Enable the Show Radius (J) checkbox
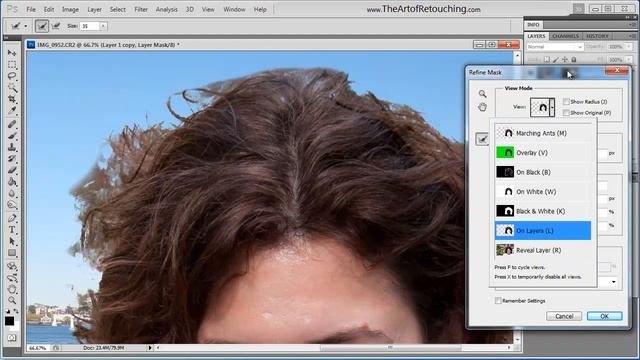 tap(566, 102)
